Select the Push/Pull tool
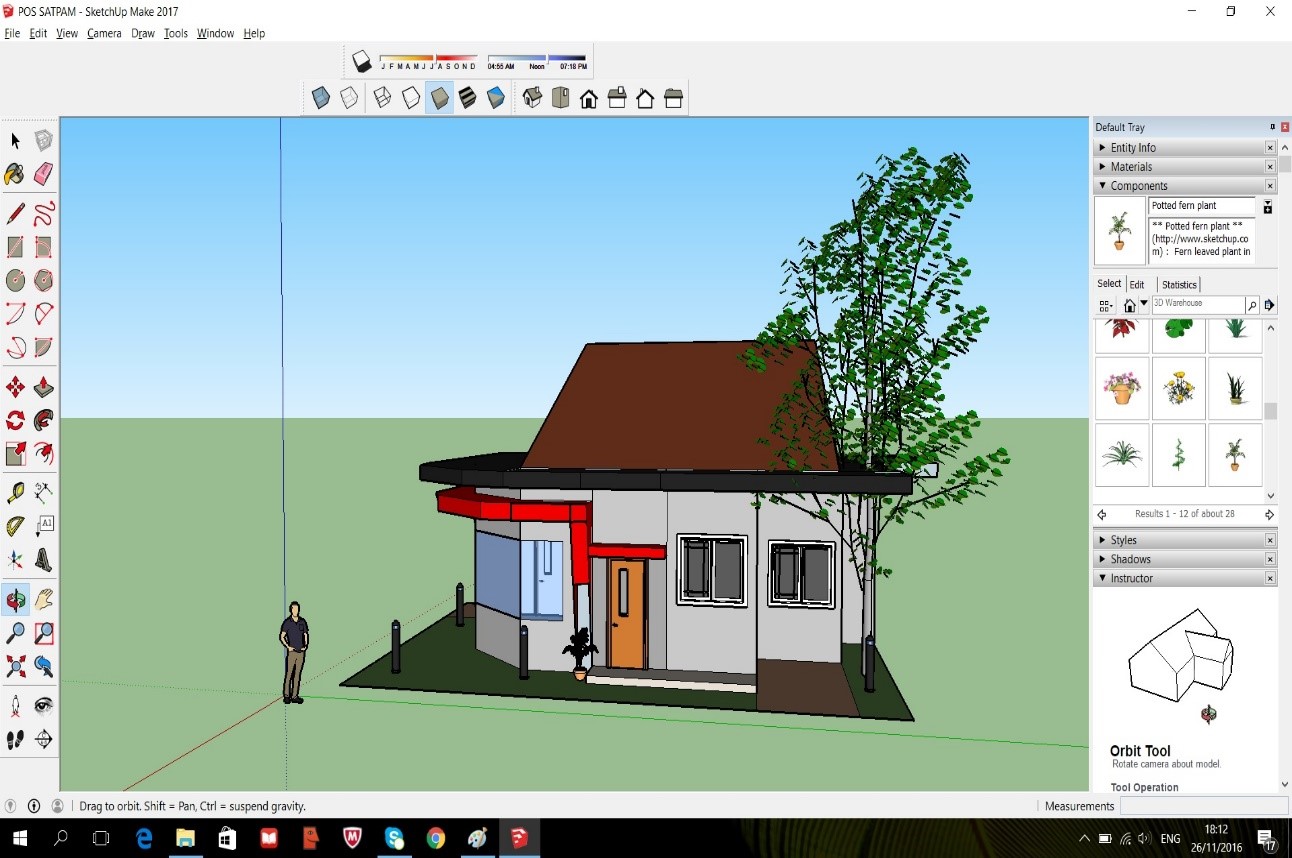This screenshot has height=858, width=1292. (44, 386)
